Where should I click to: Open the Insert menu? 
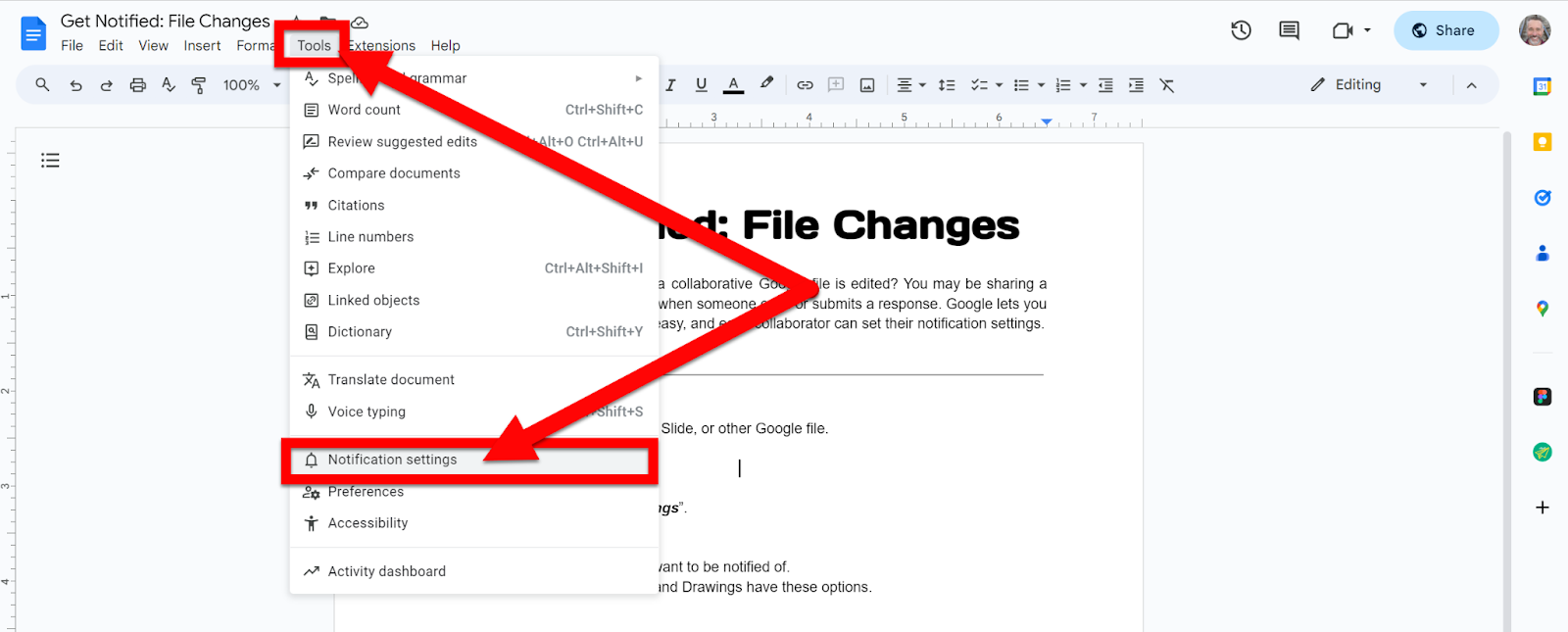(202, 45)
